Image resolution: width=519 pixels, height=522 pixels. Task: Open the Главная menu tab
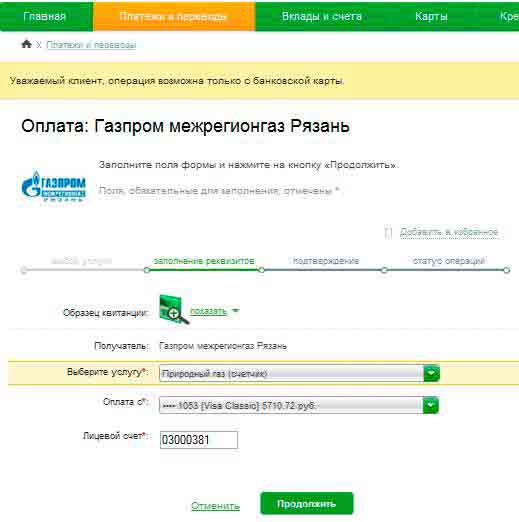[45, 16]
